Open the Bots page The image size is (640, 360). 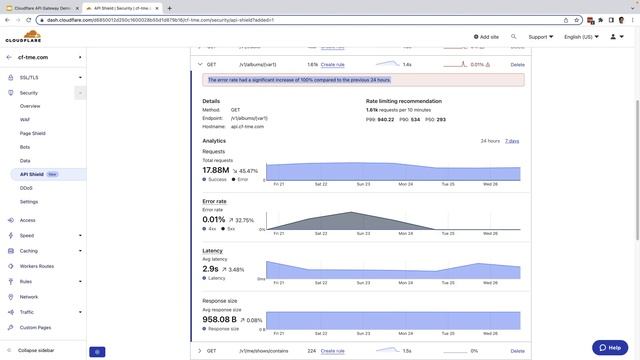coord(25,147)
